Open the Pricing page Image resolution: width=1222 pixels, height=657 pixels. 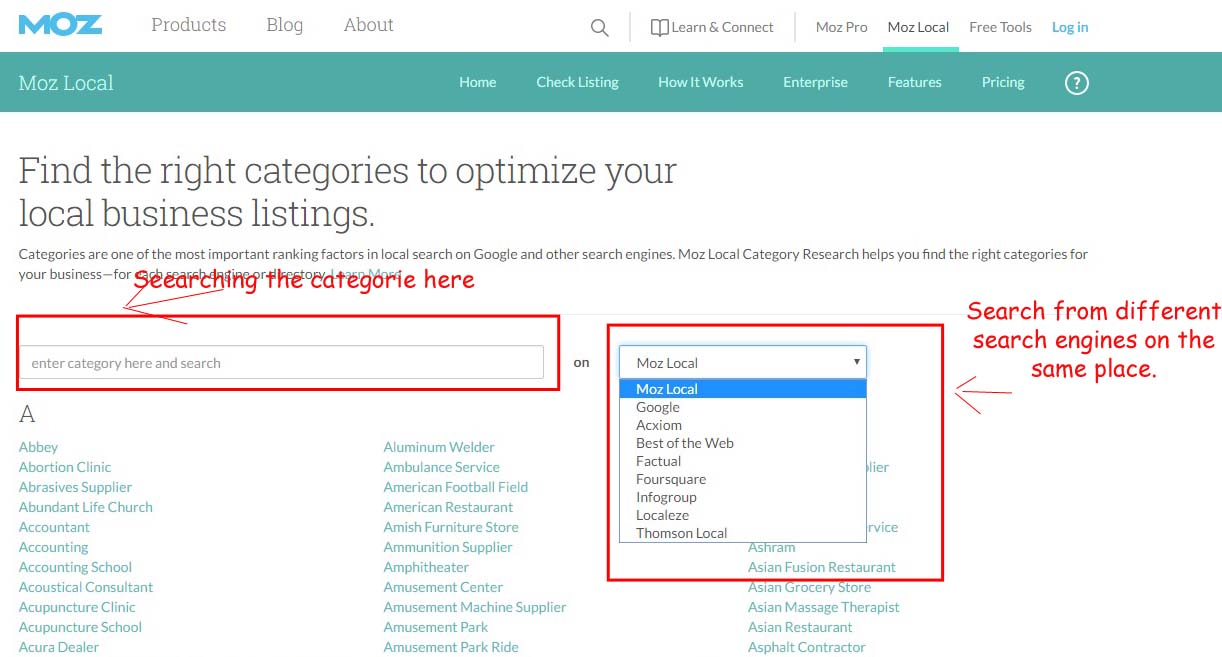tap(1003, 82)
